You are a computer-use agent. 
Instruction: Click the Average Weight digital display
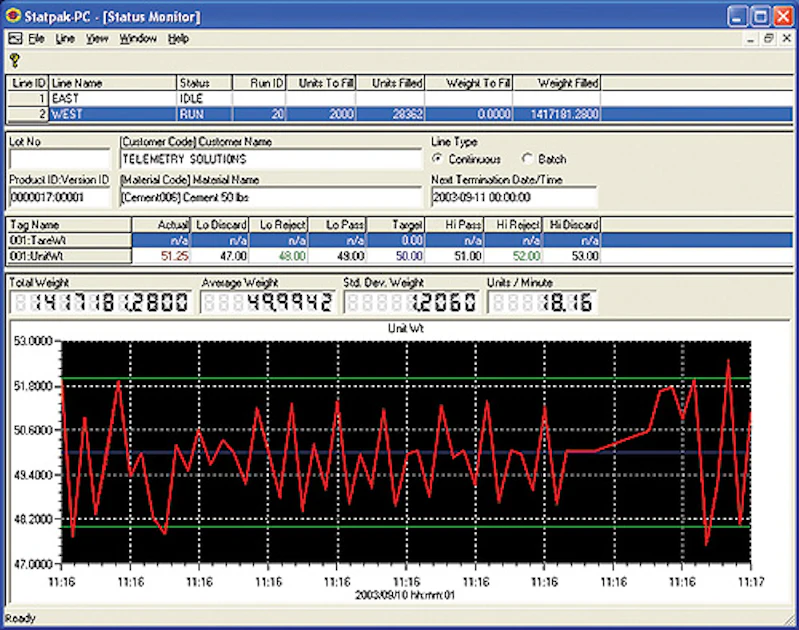[268, 302]
